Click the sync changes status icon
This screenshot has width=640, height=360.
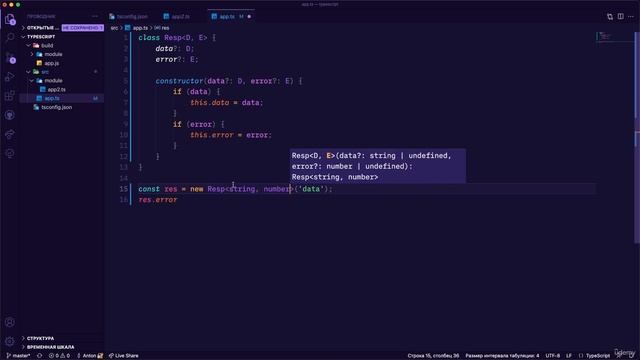[40, 356]
